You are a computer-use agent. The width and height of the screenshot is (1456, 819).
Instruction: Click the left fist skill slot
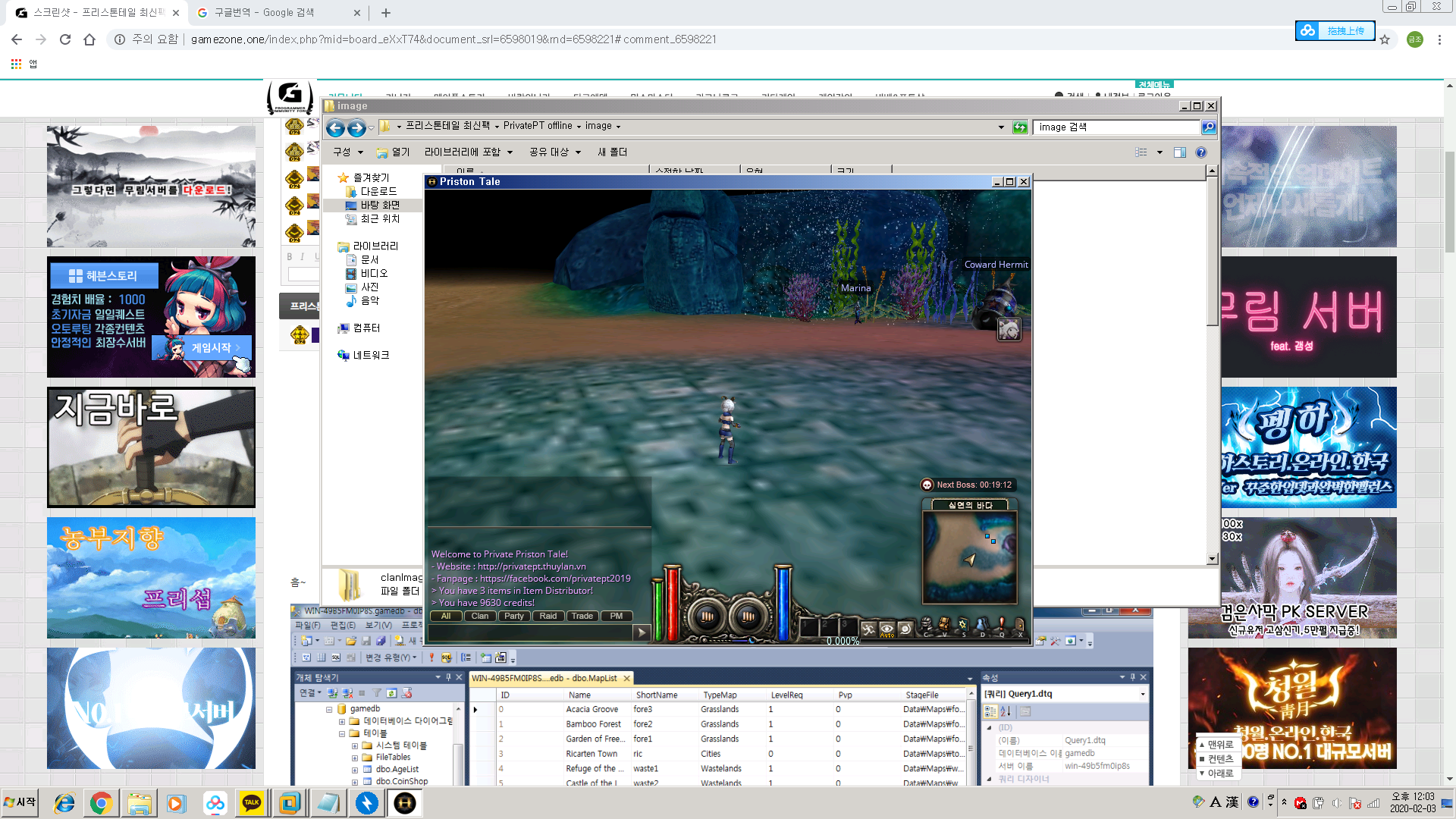click(x=708, y=617)
